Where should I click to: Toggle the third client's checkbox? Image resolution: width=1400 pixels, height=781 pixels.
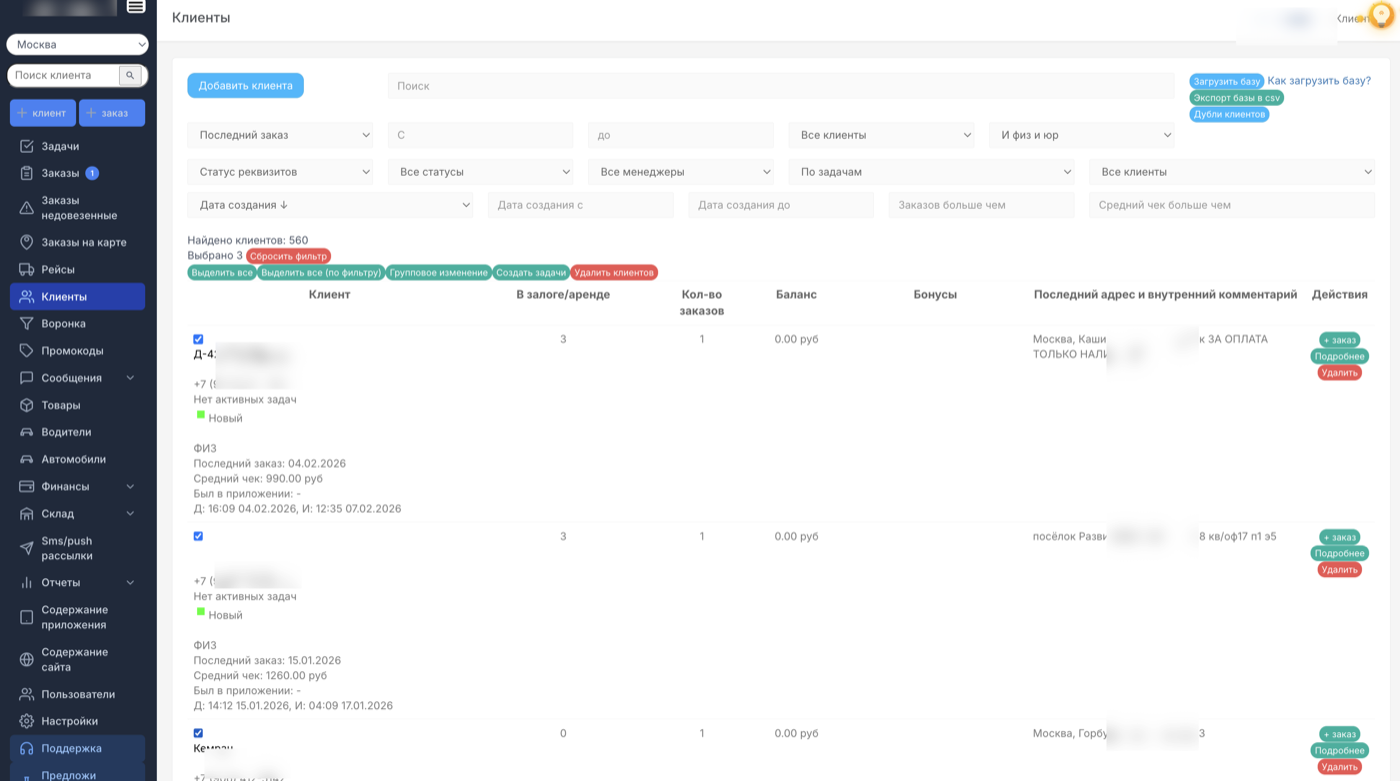tap(198, 733)
